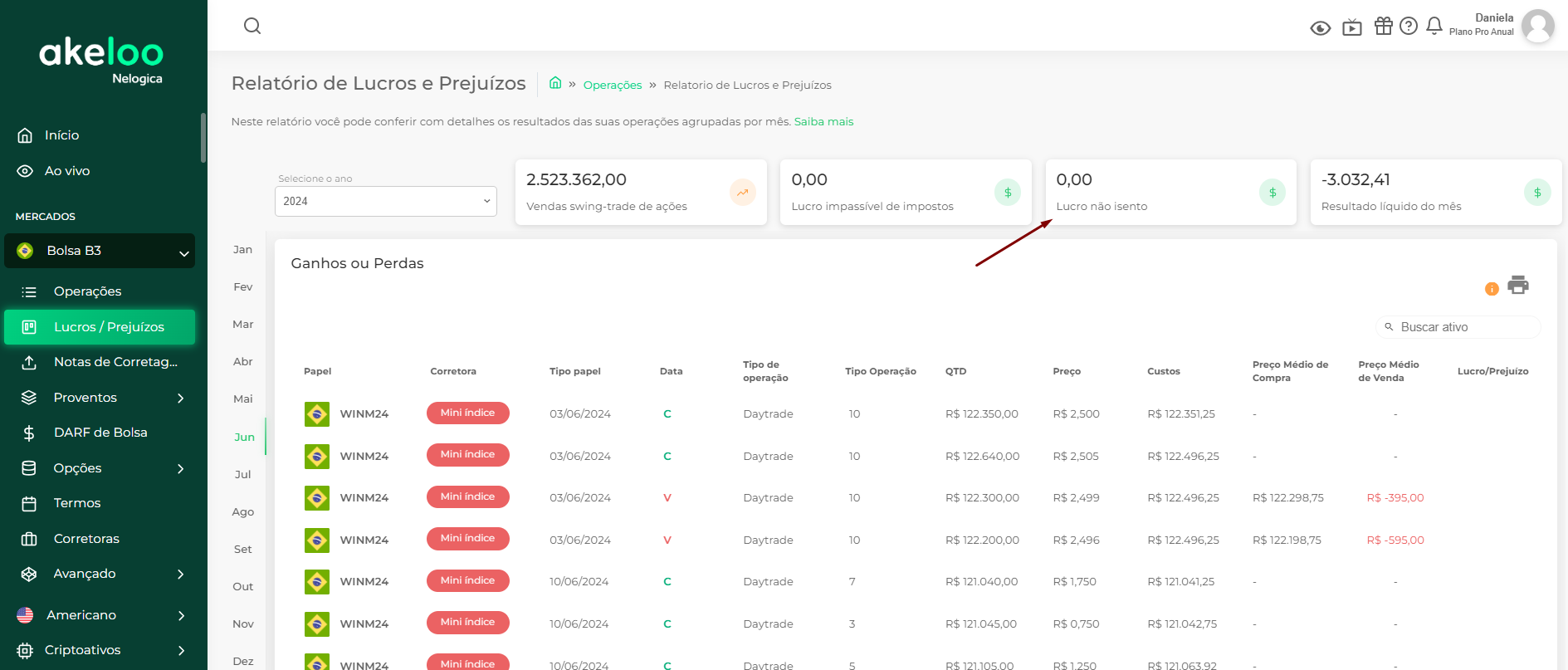Click the R$ -595,00 loss value
Image resolution: width=1568 pixels, height=670 pixels.
click(1395, 540)
